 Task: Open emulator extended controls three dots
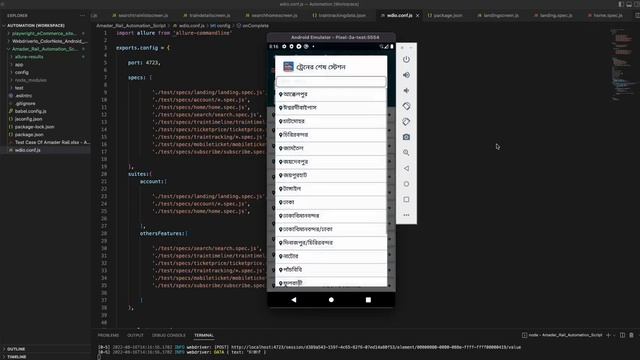coord(406,215)
